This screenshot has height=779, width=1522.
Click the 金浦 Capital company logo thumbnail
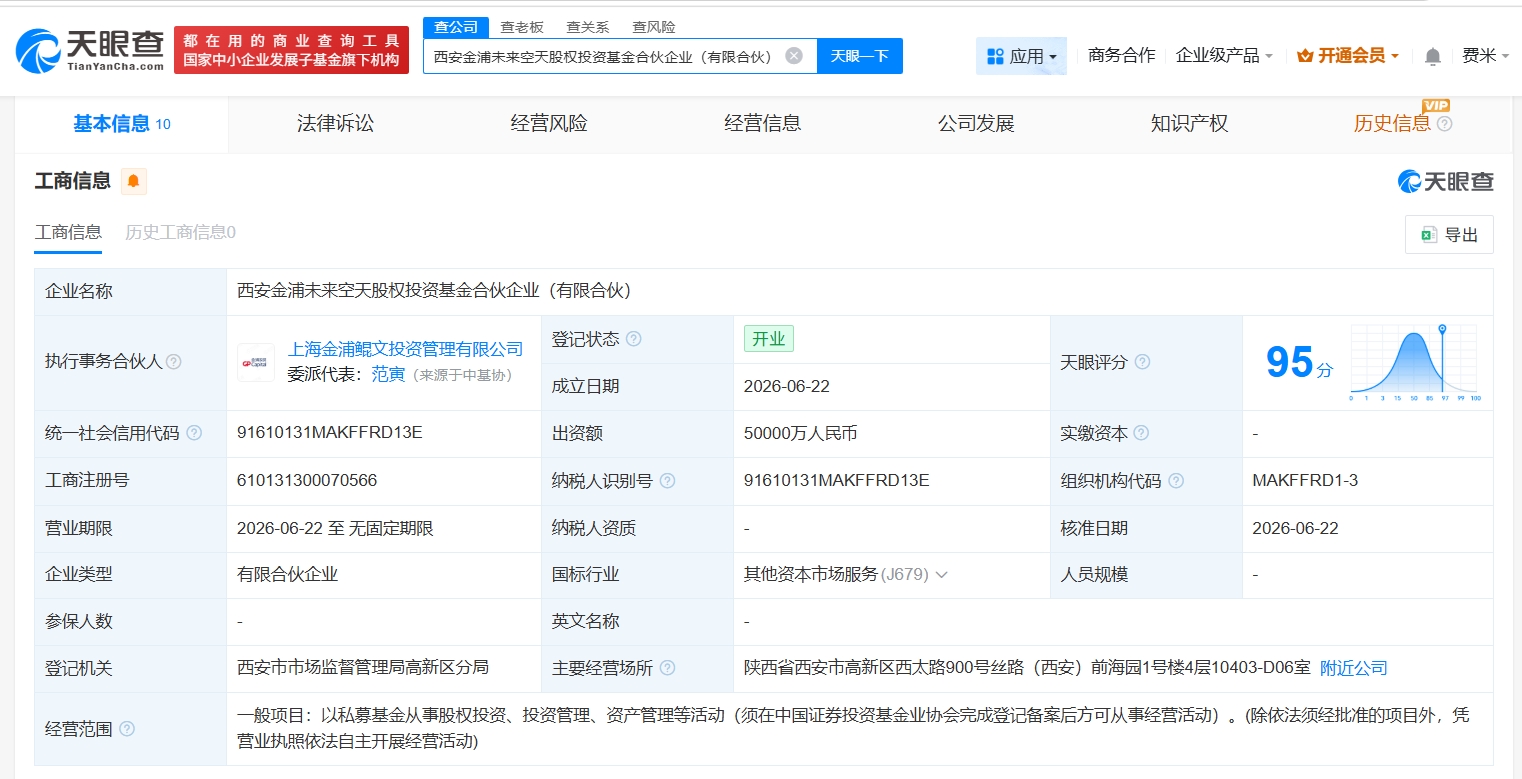[x=256, y=362]
